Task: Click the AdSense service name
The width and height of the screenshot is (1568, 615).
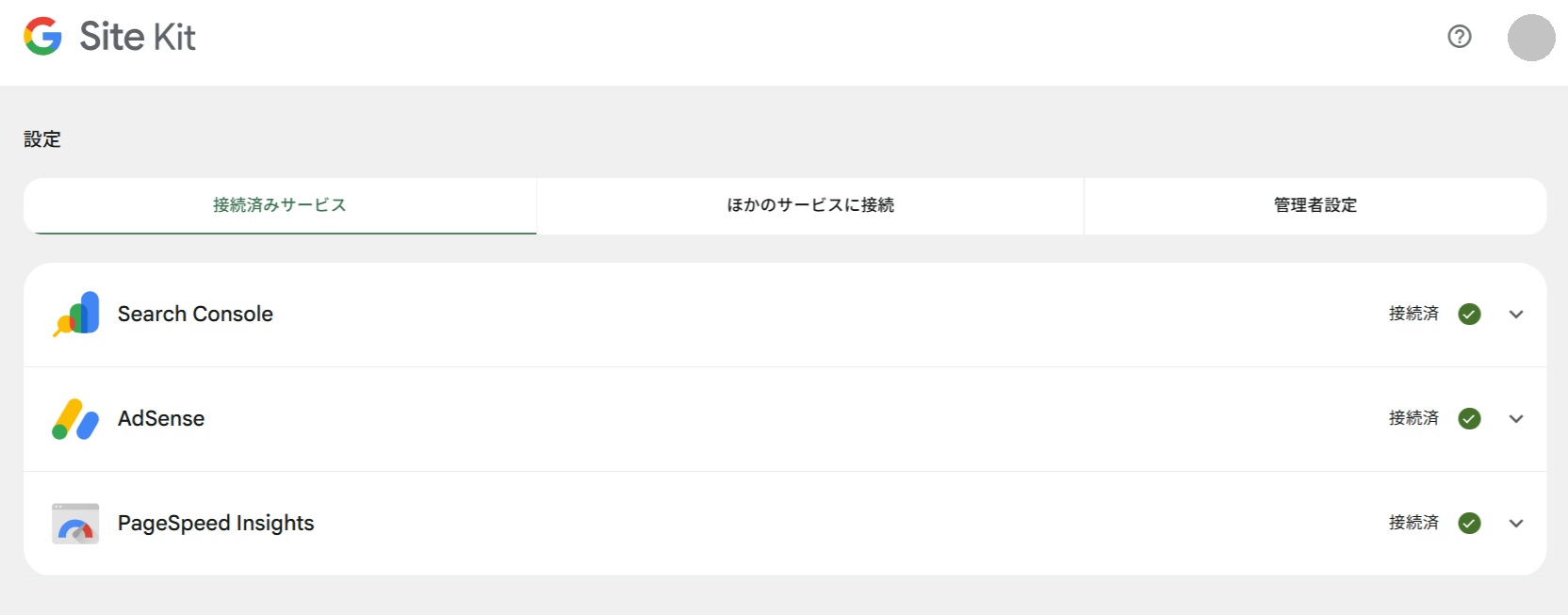Action: (x=161, y=419)
